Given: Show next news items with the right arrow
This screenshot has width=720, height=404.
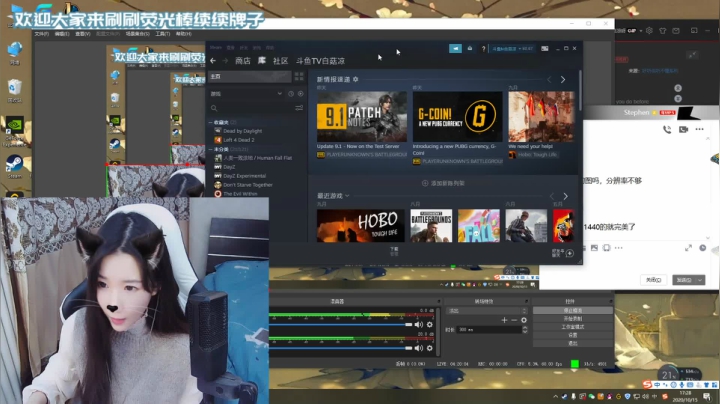Looking at the screenshot, I should click(563, 79).
